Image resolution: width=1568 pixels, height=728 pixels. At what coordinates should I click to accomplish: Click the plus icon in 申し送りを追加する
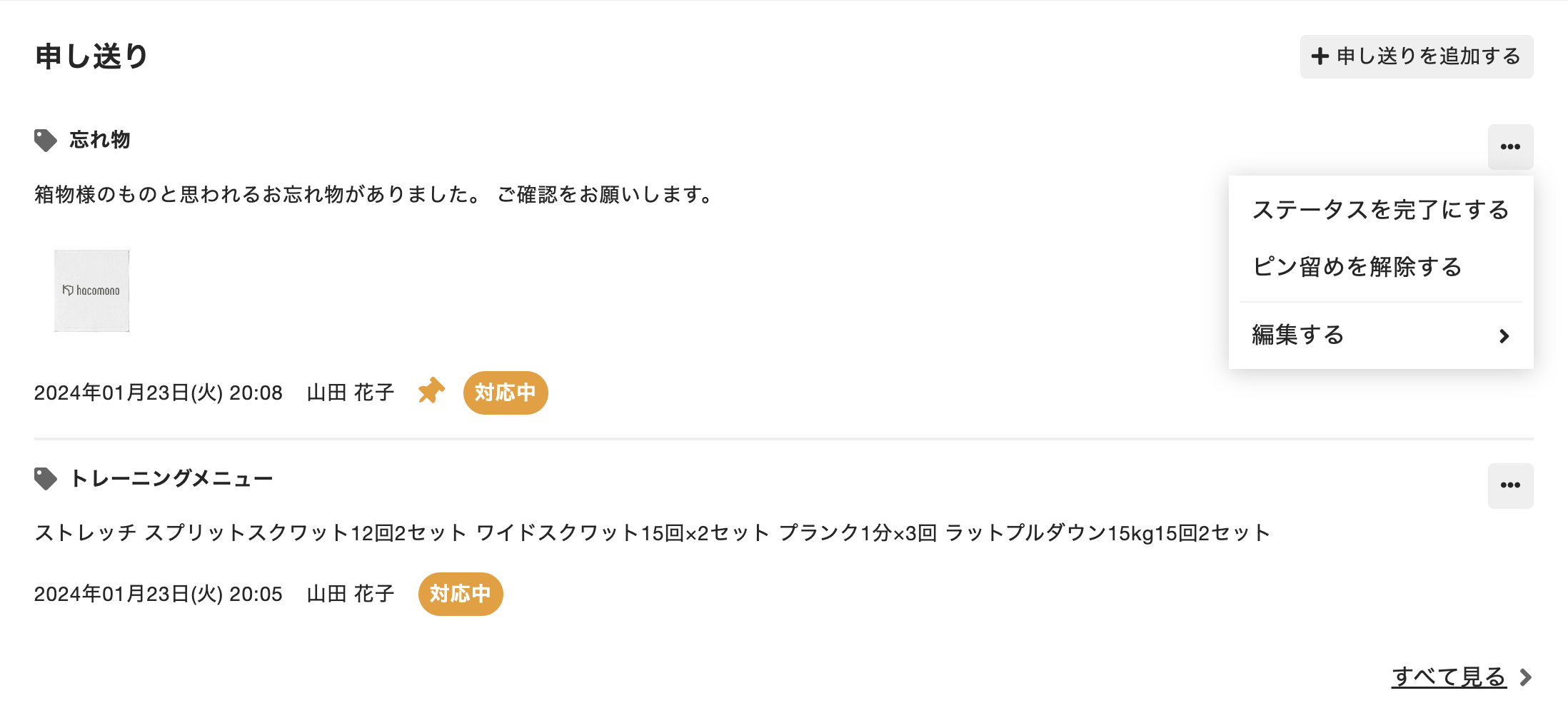tap(1320, 56)
